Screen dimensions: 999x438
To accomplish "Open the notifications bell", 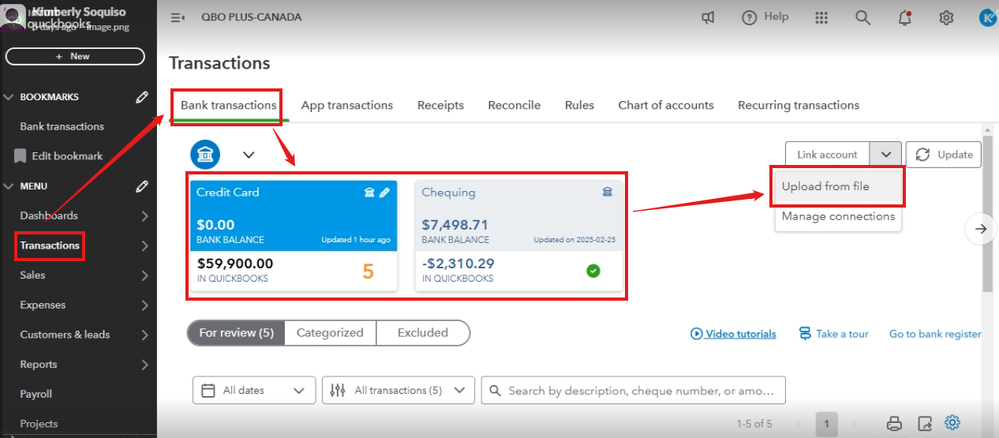I will pos(905,18).
